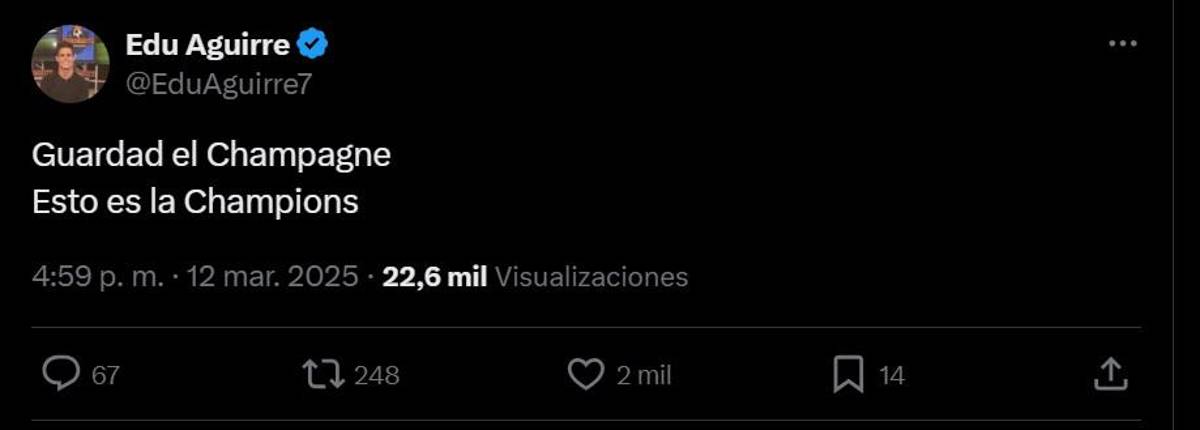Click the 14 bookmarks count
This screenshot has height=430, width=1200.
[892, 376]
